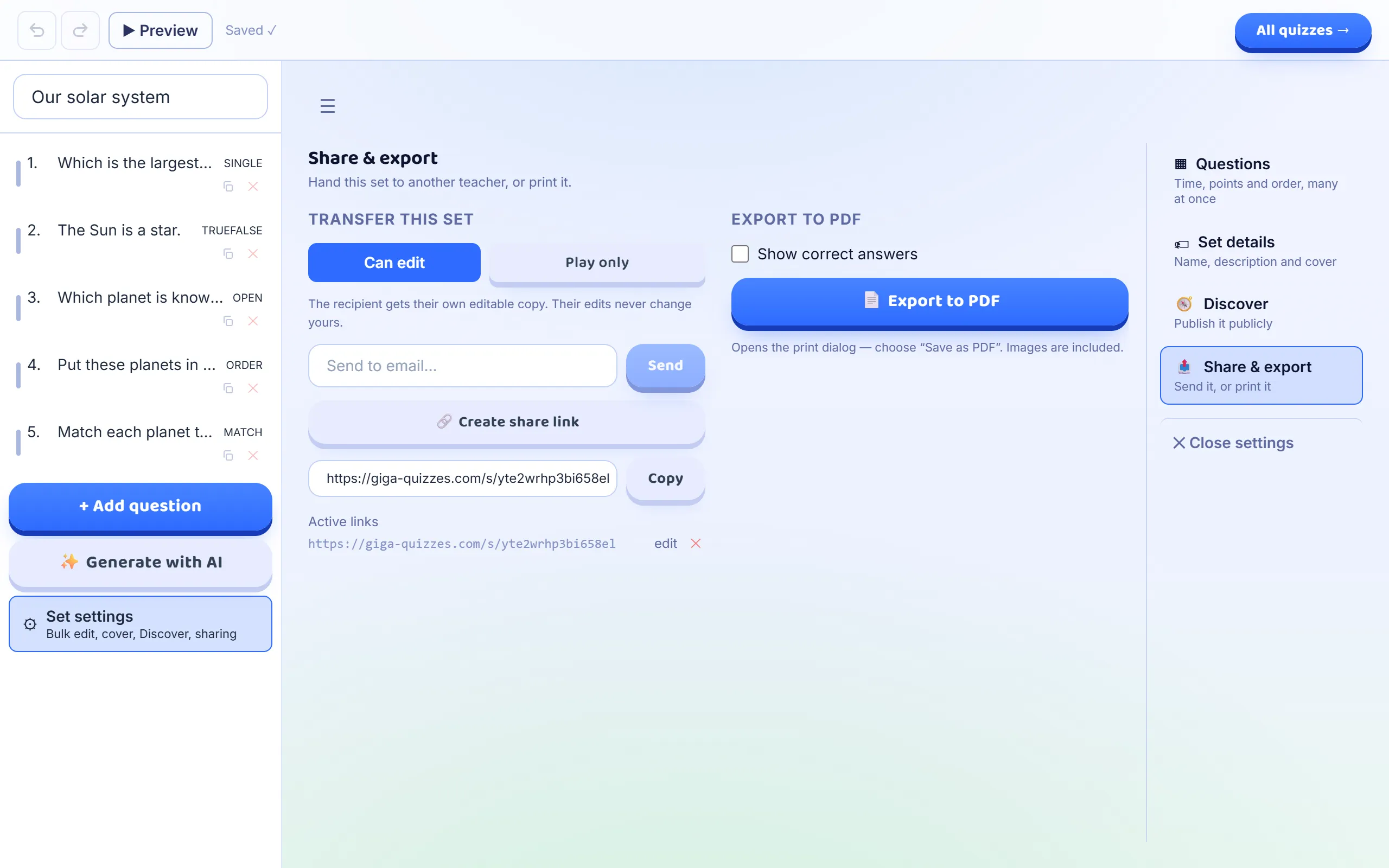Duplicate question 2 "The Sun is a star"
Image resolution: width=1389 pixels, height=868 pixels.
228,254
